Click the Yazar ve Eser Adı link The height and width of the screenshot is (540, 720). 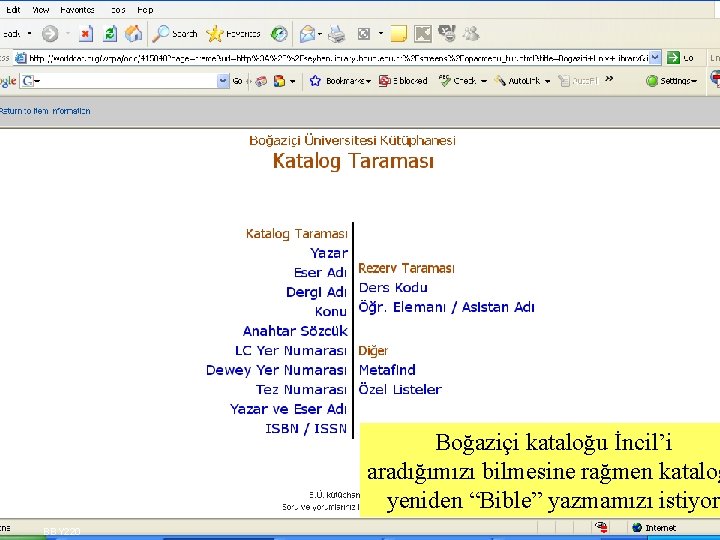click(x=288, y=409)
